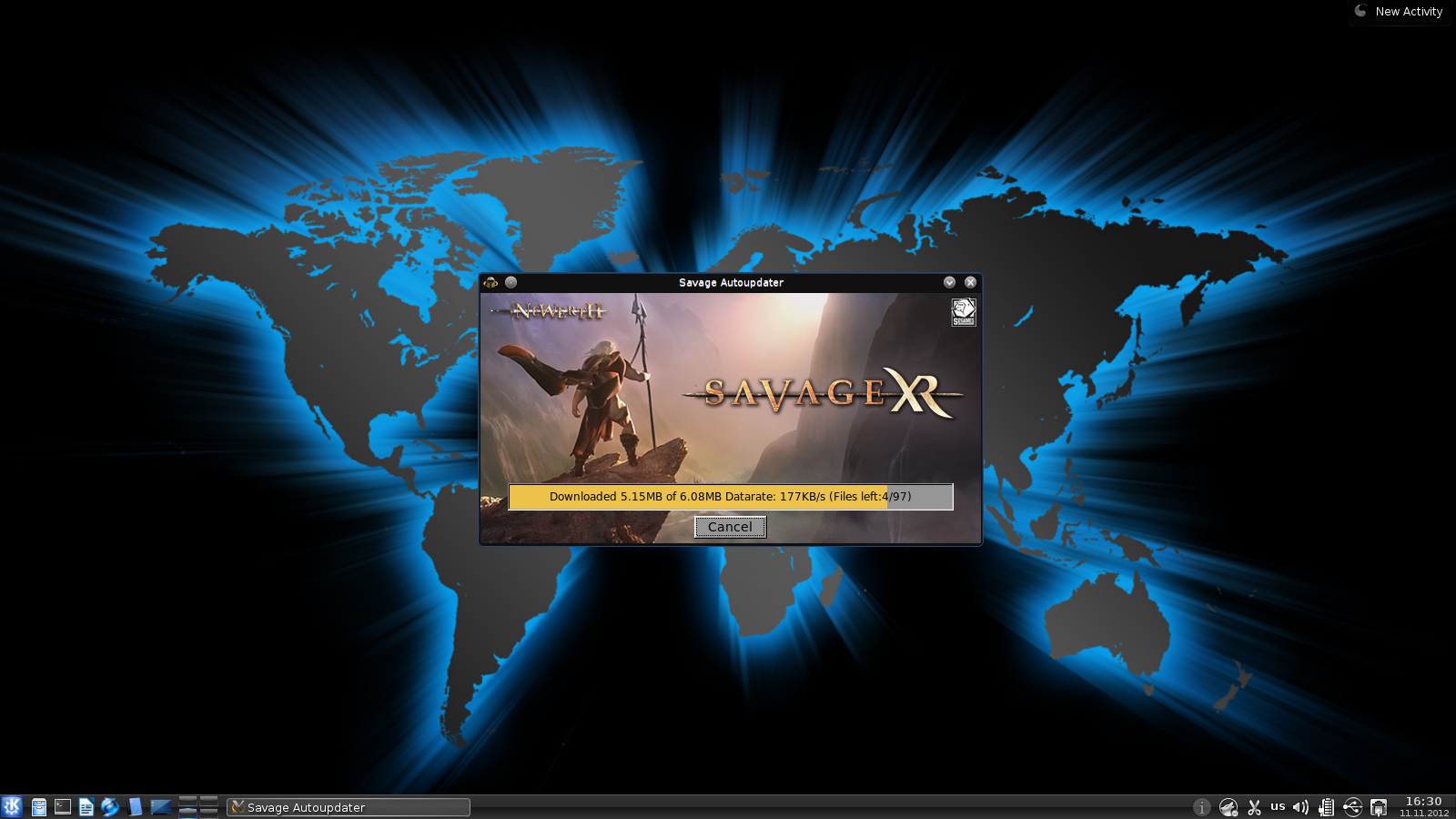This screenshot has width=1456, height=819.
Task: Click the S2 Games logo
Action: (963, 312)
